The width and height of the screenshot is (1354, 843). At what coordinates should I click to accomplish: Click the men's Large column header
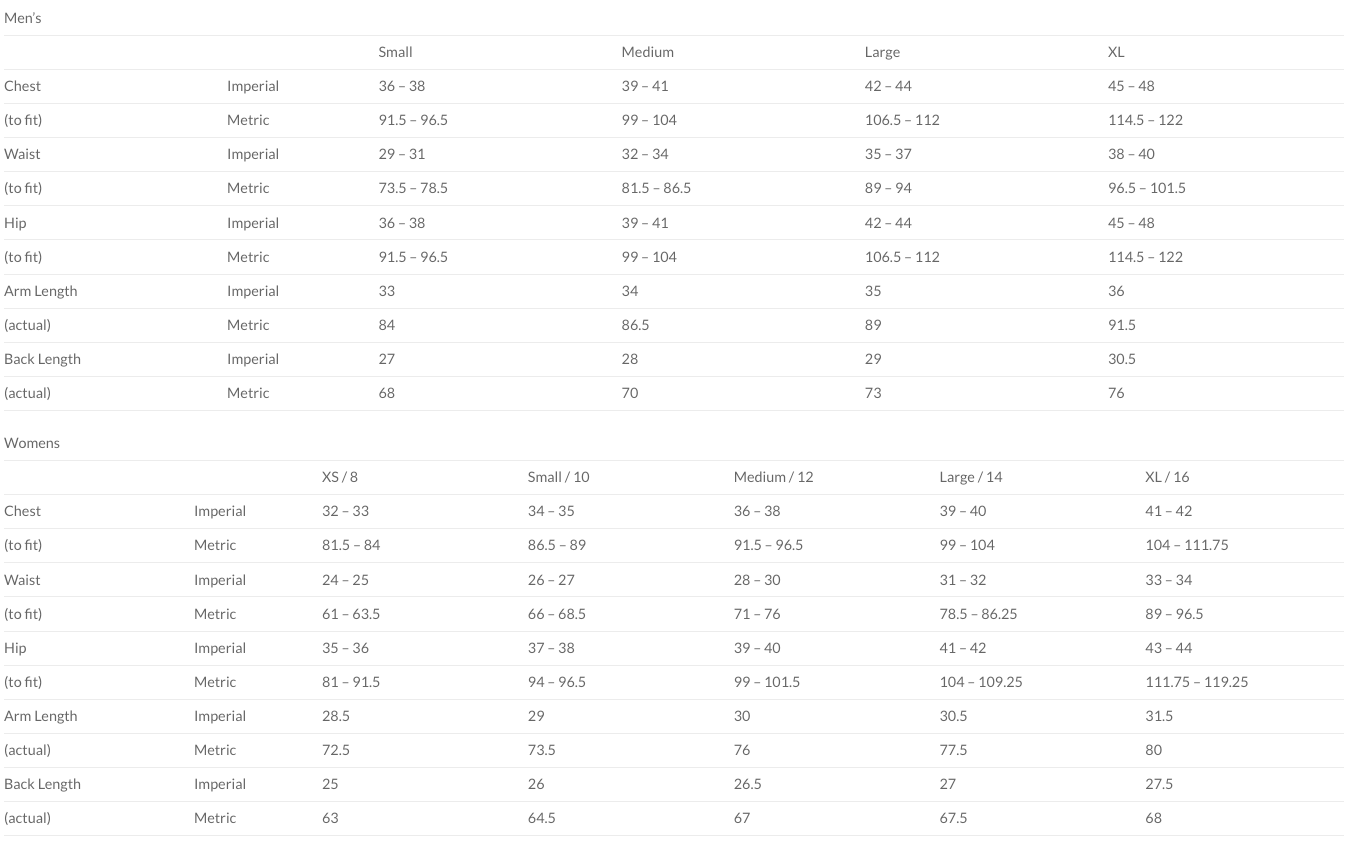click(x=882, y=52)
